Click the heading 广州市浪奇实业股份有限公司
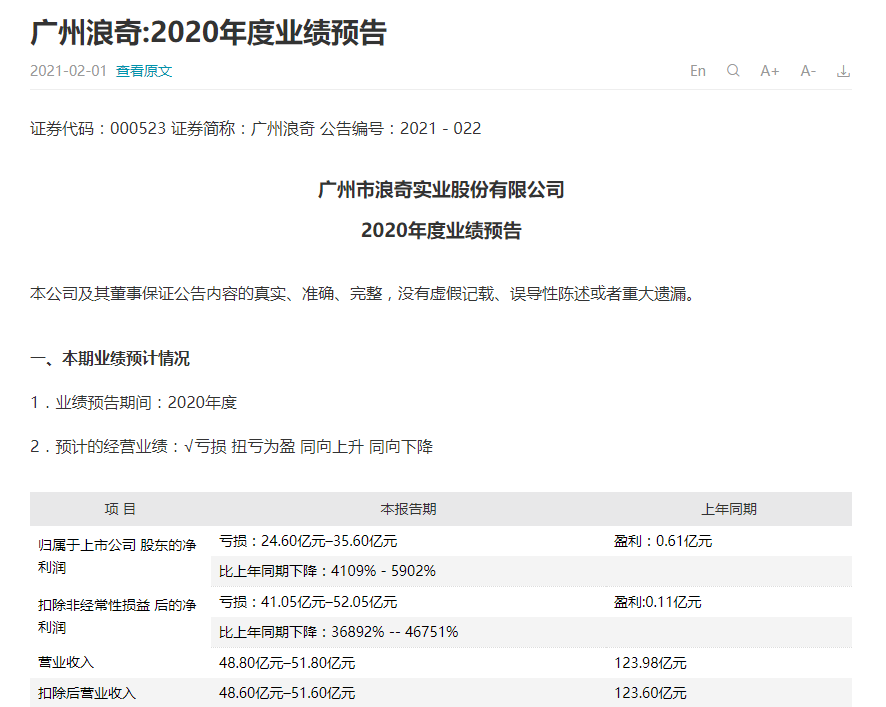Viewport: 886px width, 707px height. pyautogui.click(x=441, y=190)
